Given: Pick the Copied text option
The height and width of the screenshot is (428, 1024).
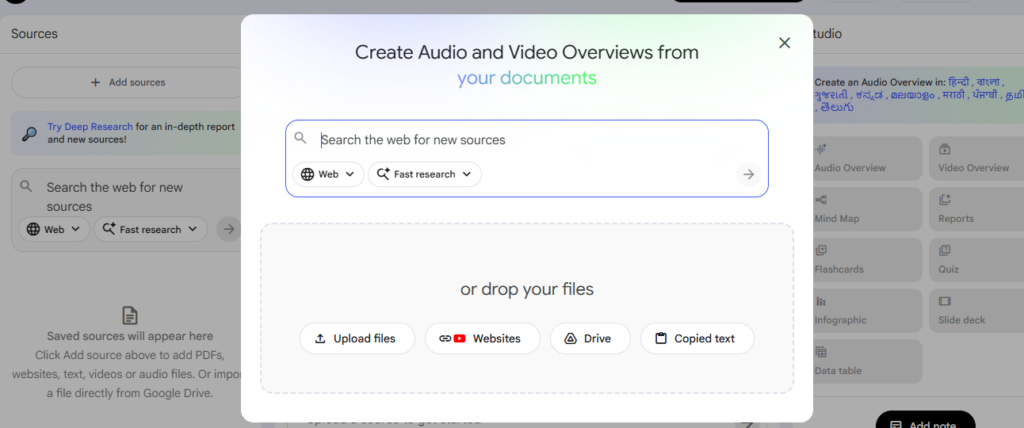Looking at the screenshot, I should coord(696,338).
